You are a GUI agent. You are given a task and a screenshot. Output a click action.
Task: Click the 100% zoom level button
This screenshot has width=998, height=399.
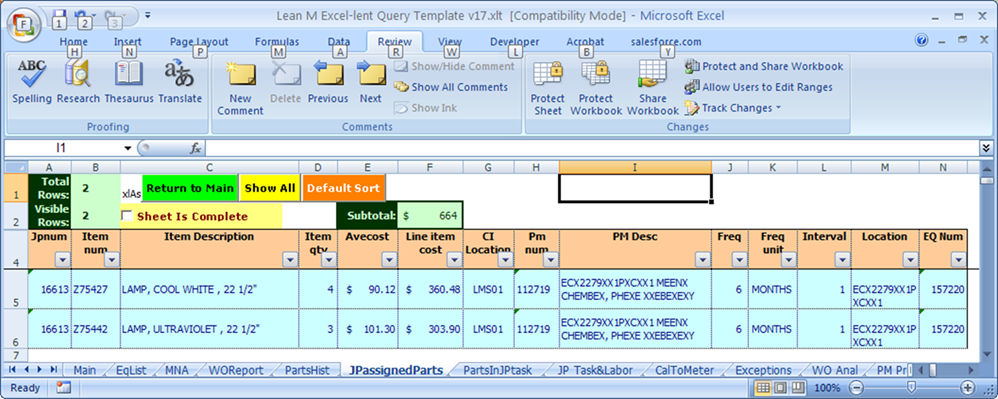(x=827, y=388)
